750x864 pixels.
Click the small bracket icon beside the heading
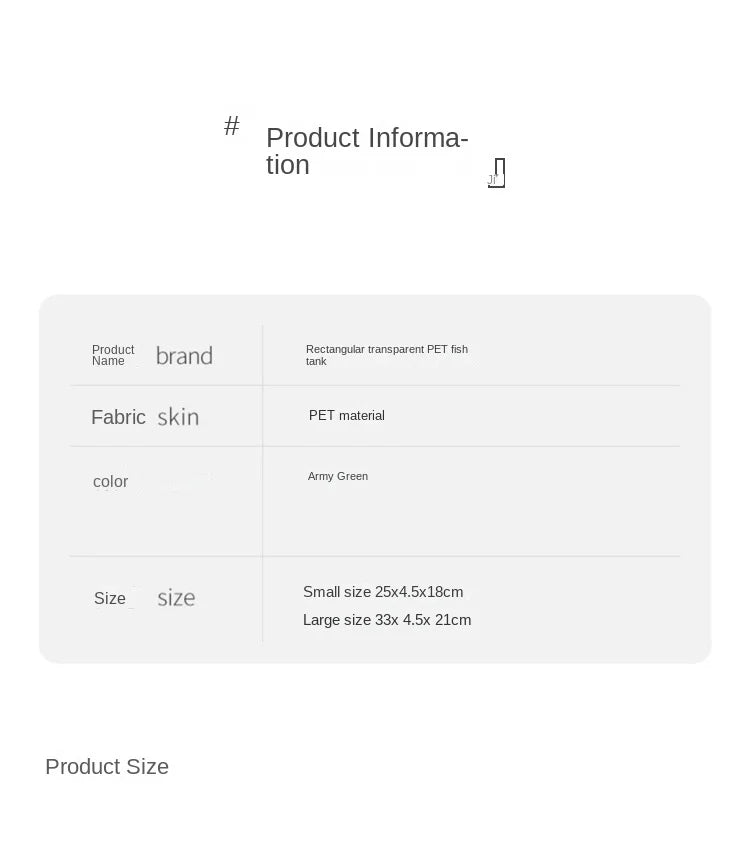497,173
